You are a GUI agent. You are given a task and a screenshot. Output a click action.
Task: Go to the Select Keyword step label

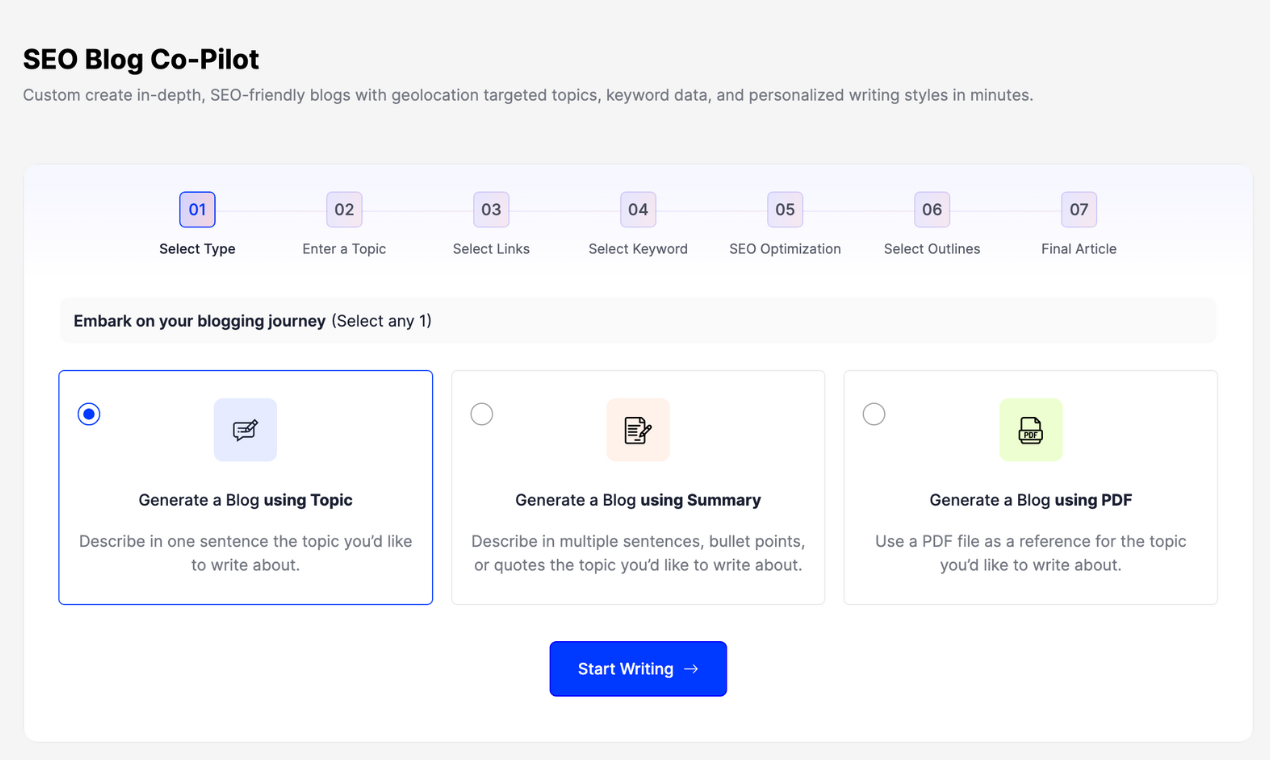click(x=638, y=249)
